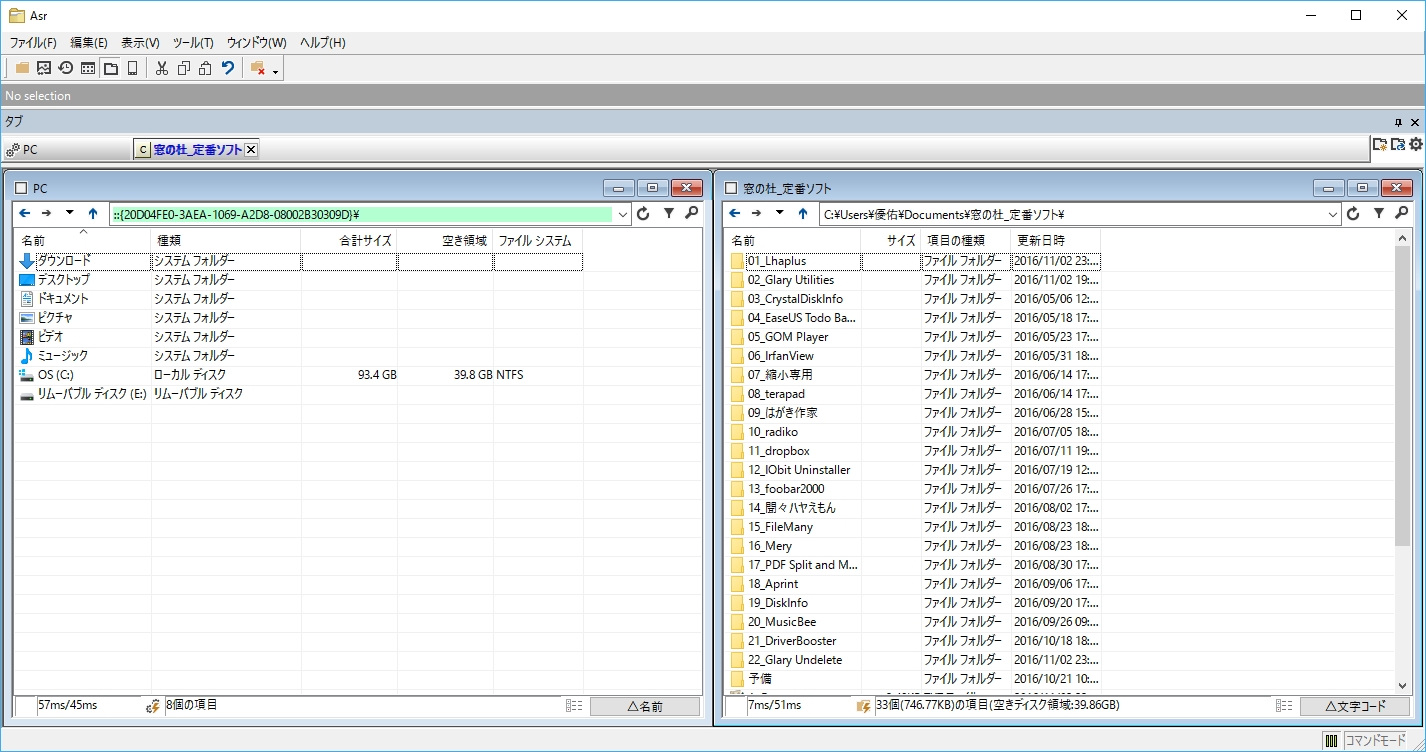Refresh the PC pane

(643, 213)
